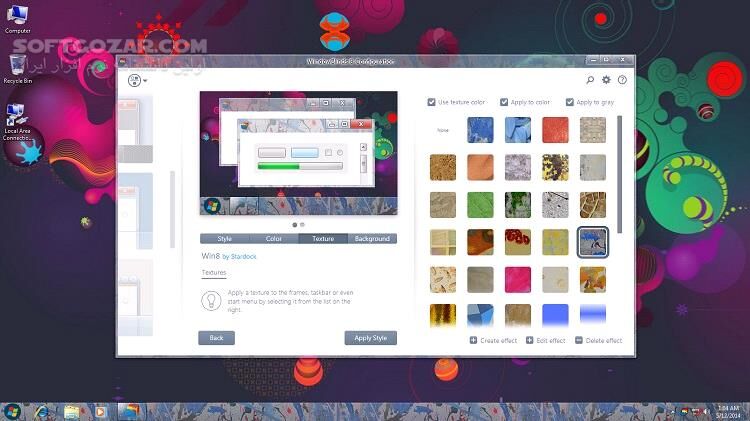
Task: Click the taskbar clock
Action: click(728, 411)
